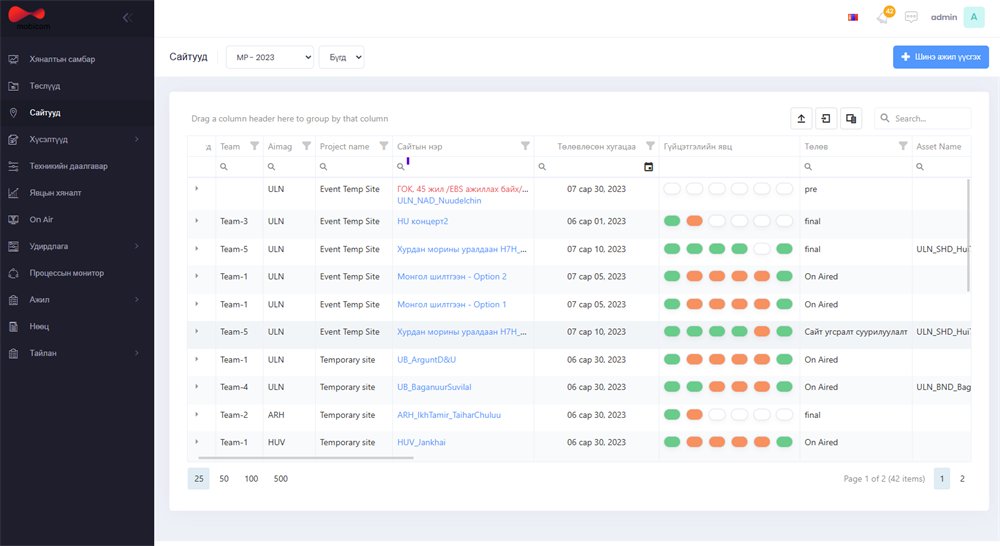Open Процессын монитор in the sidebar

tap(77, 273)
